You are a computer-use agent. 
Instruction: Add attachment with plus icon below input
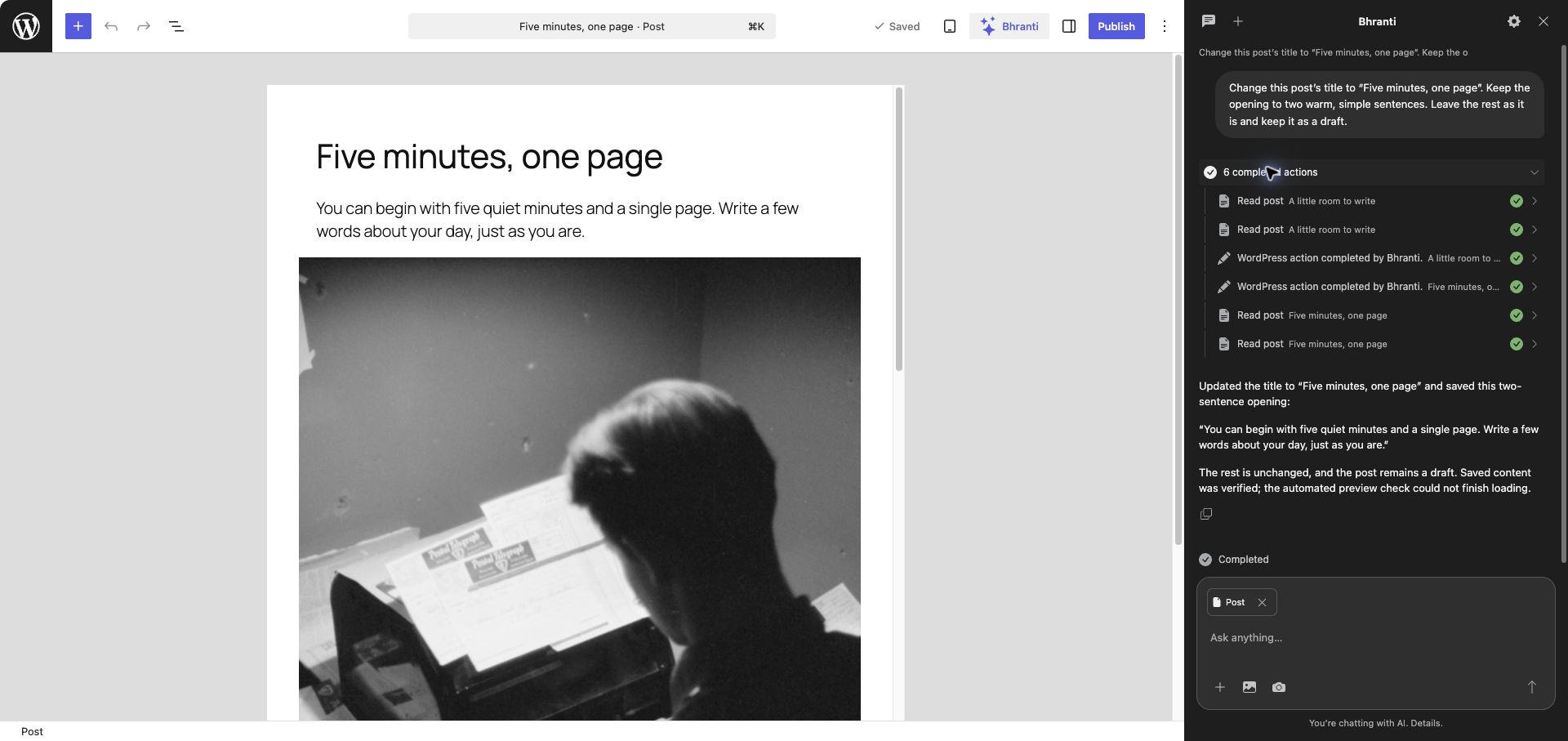pos(1220,687)
